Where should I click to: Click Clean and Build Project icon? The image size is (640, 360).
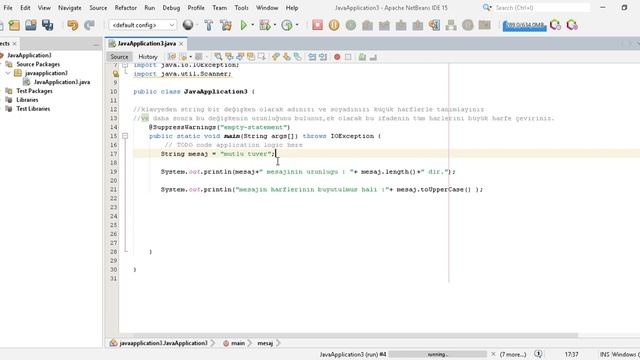click(x=226, y=25)
